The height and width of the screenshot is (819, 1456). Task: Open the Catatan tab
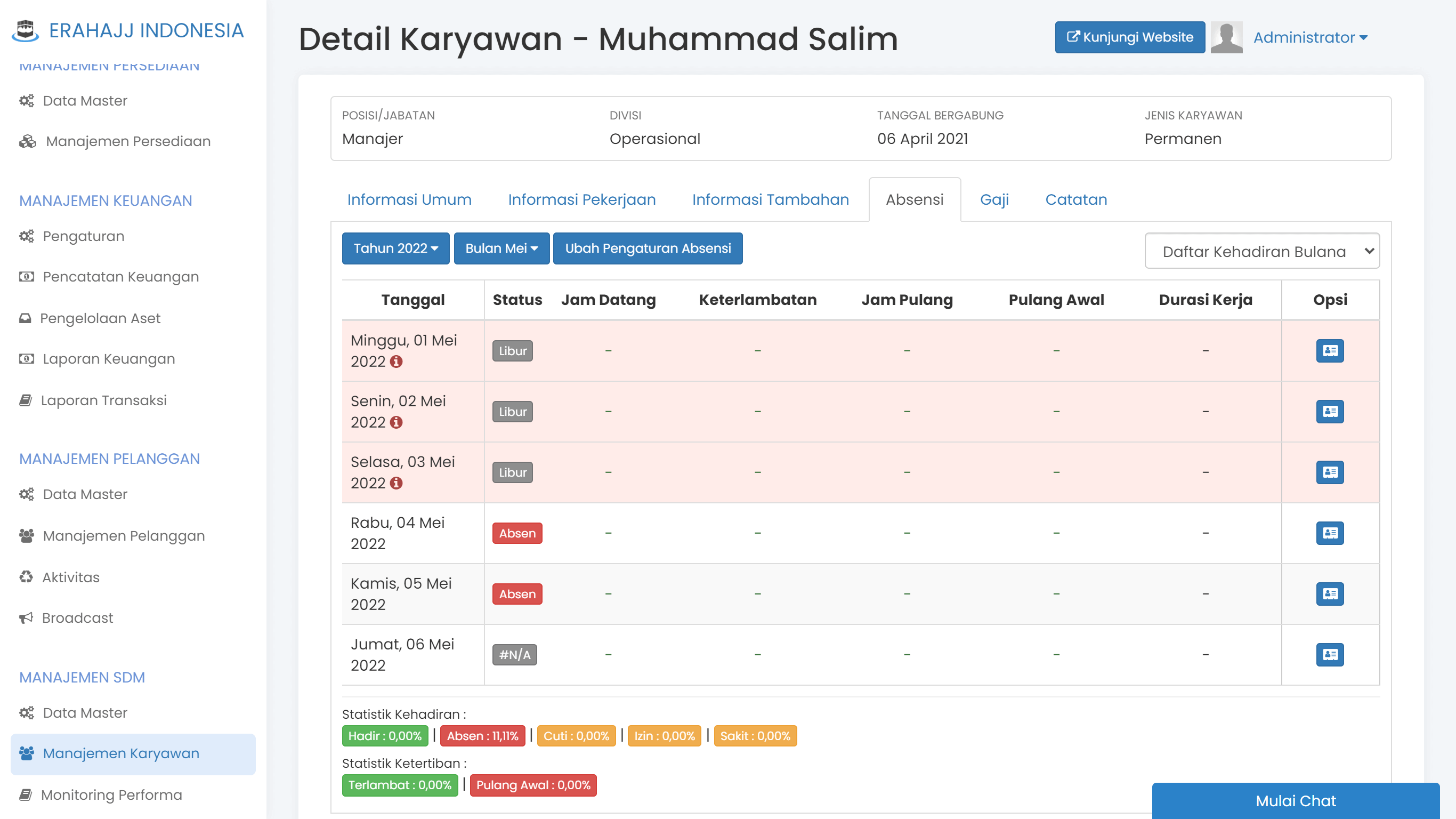pos(1075,199)
